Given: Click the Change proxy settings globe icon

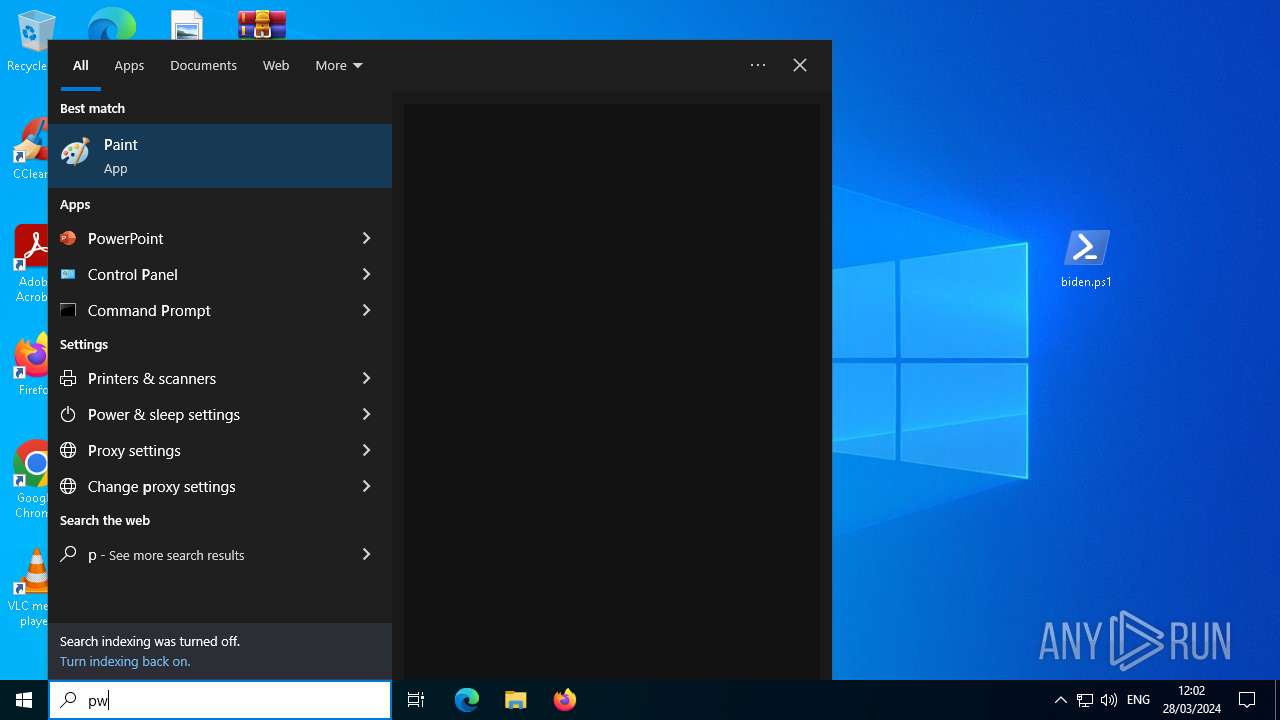Looking at the screenshot, I should click(68, 486).
